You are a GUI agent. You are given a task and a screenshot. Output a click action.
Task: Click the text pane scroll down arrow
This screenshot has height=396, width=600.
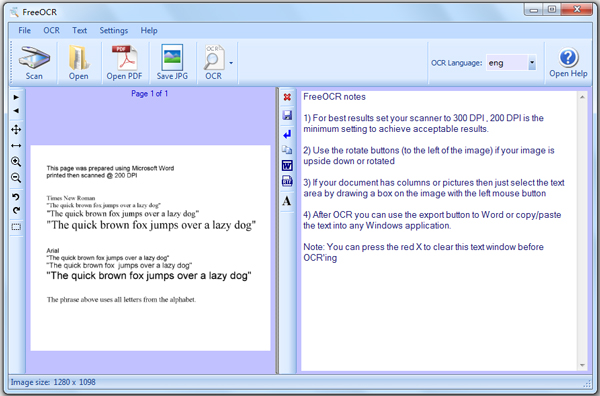pos(582,365)
